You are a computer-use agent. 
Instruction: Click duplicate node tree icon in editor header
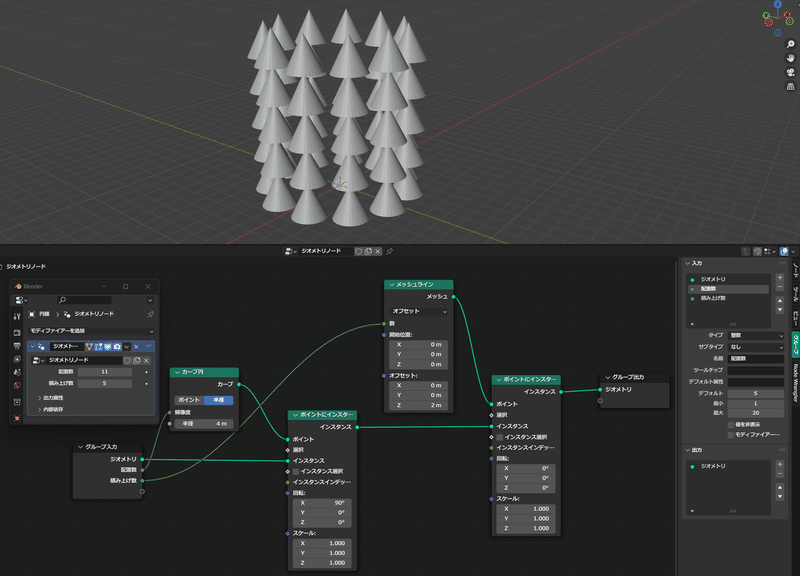click(x=368, y=251)
